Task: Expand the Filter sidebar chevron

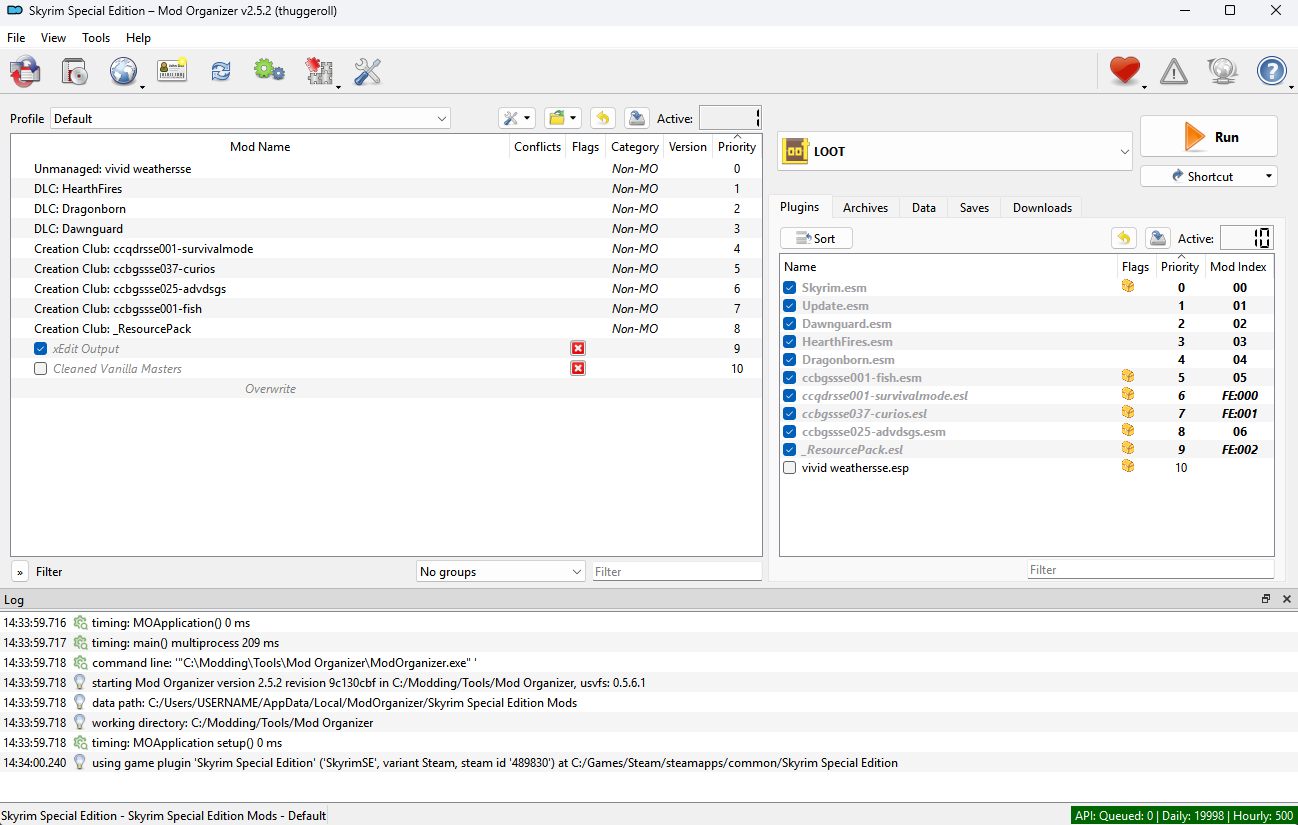Action: (20, 572)
